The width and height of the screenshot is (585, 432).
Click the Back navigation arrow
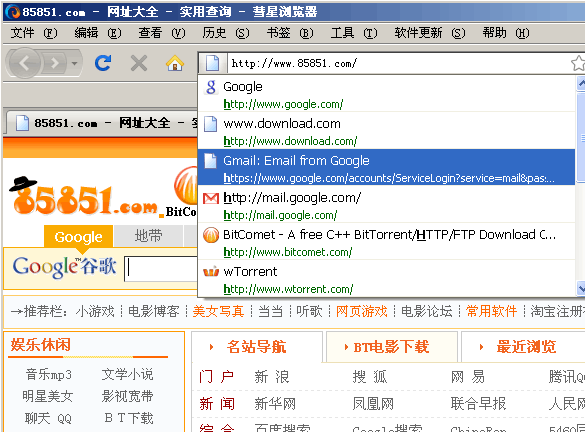click(x=24, y=63)
